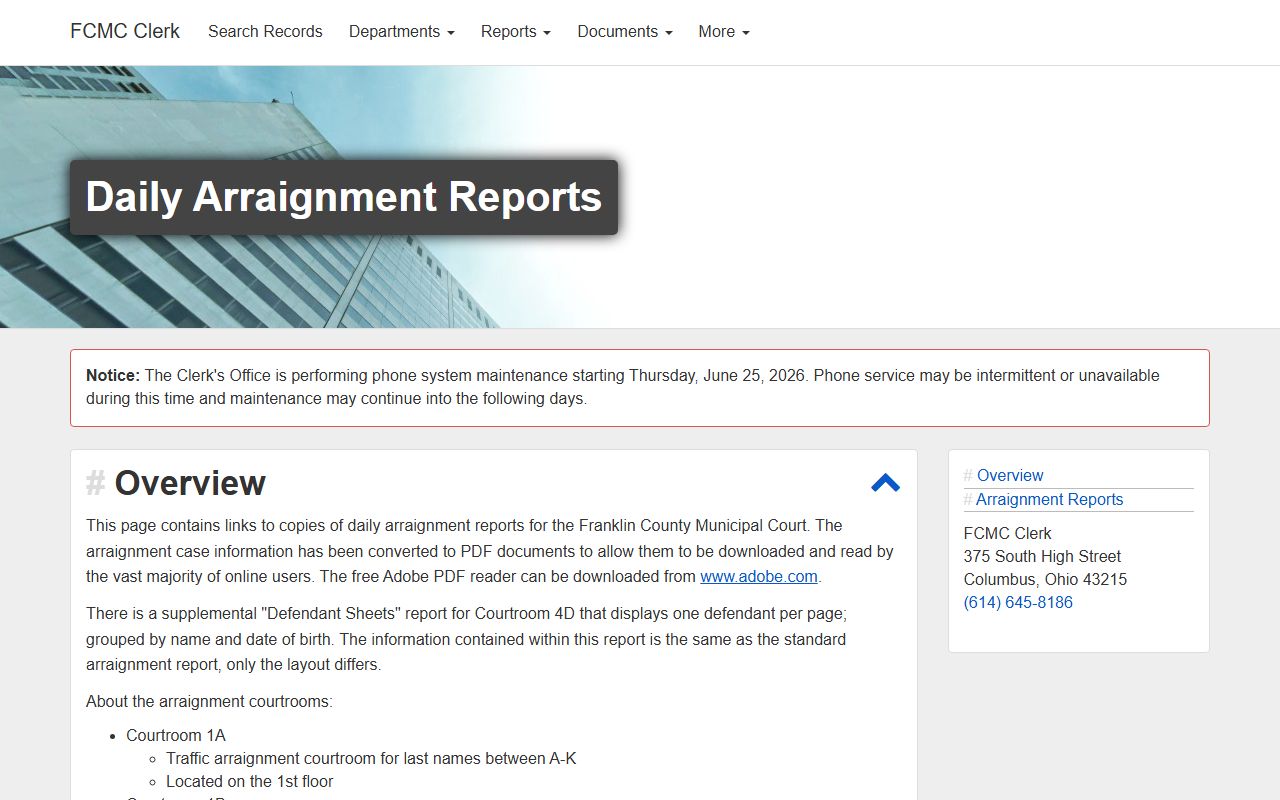1280x800 pixels.
Task: Expand the More dropdown menu
Action: (x=723, y=31)
